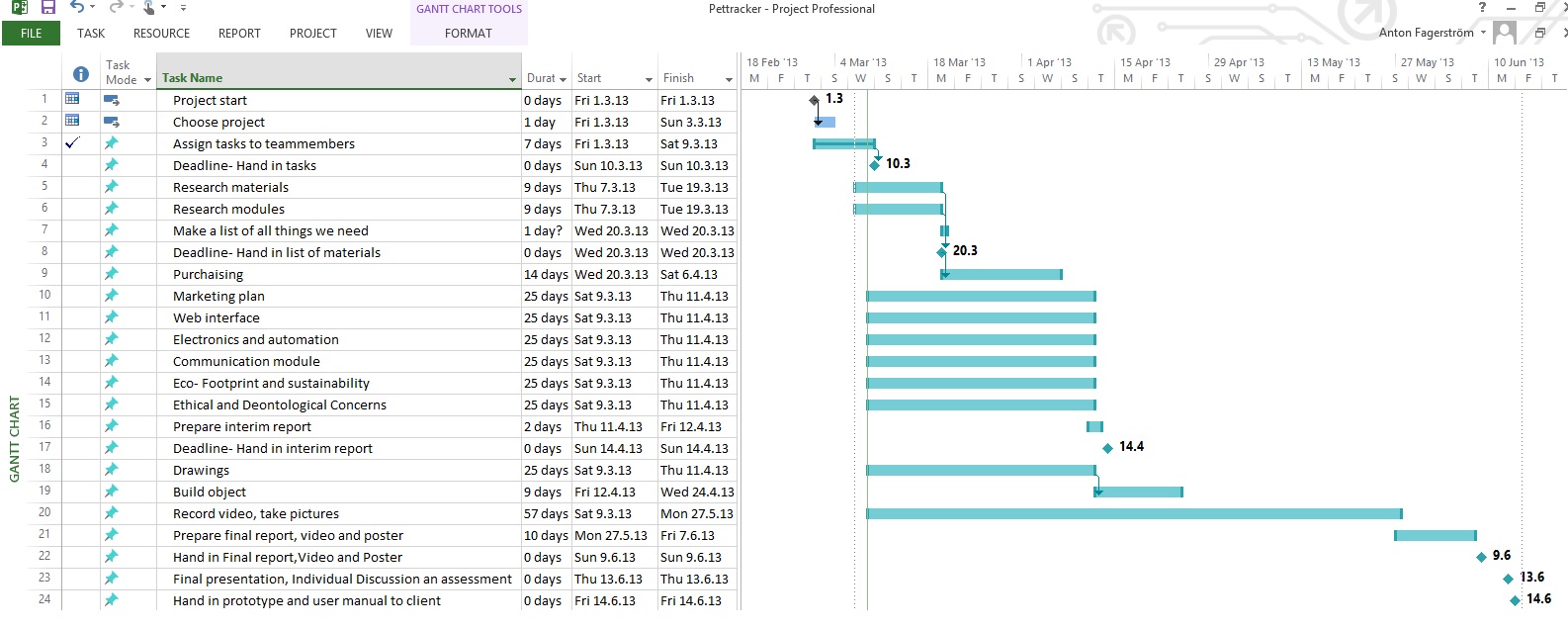Screen dimensions: 1568x629
Task: Click the Save icon in quick access toolbar
Action: click(x=47, y=8)
